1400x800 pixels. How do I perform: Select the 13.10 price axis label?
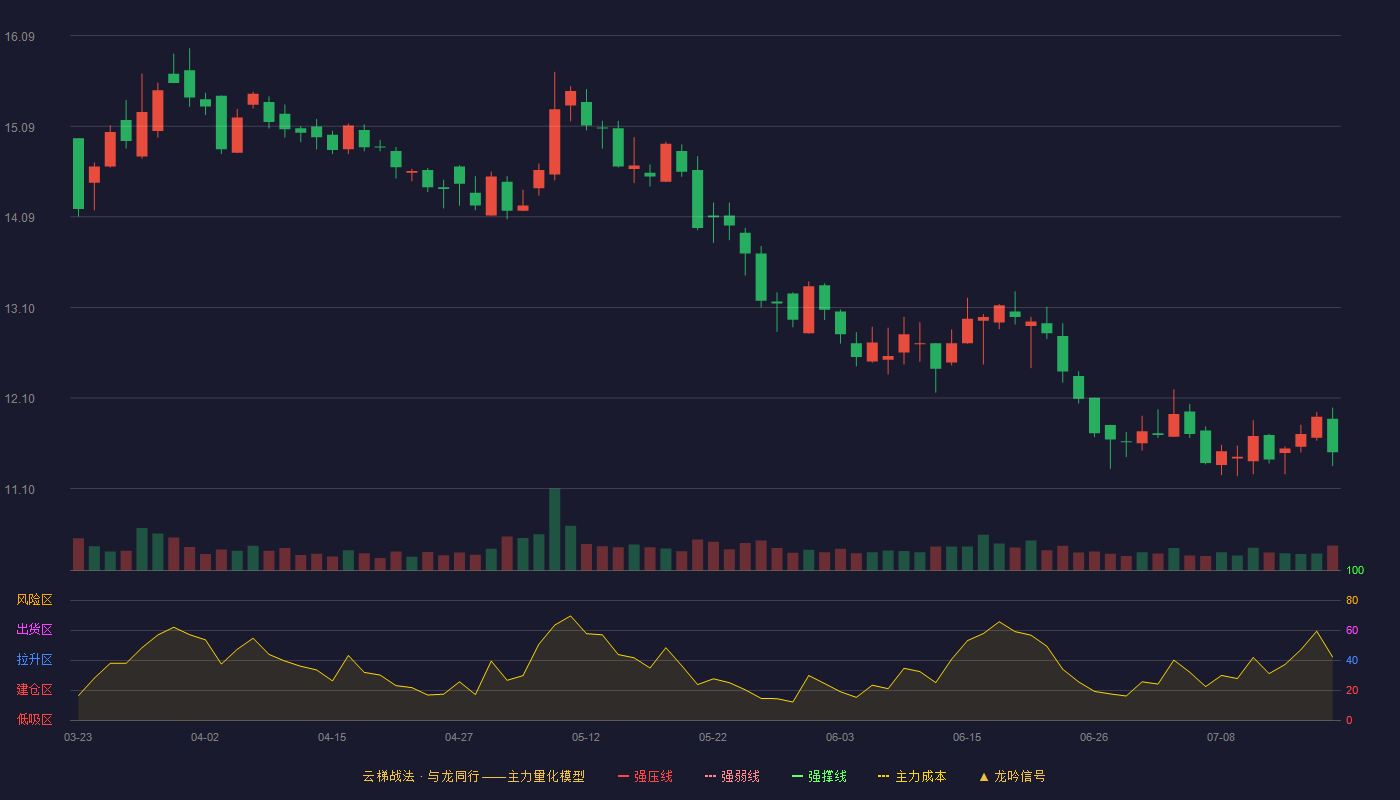[x=20, y=308]
